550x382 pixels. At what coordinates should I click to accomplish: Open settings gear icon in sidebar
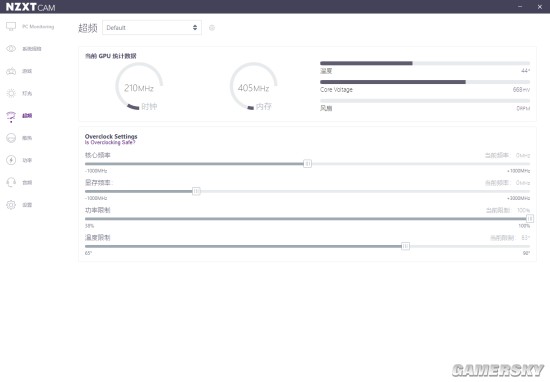point(11,205)
